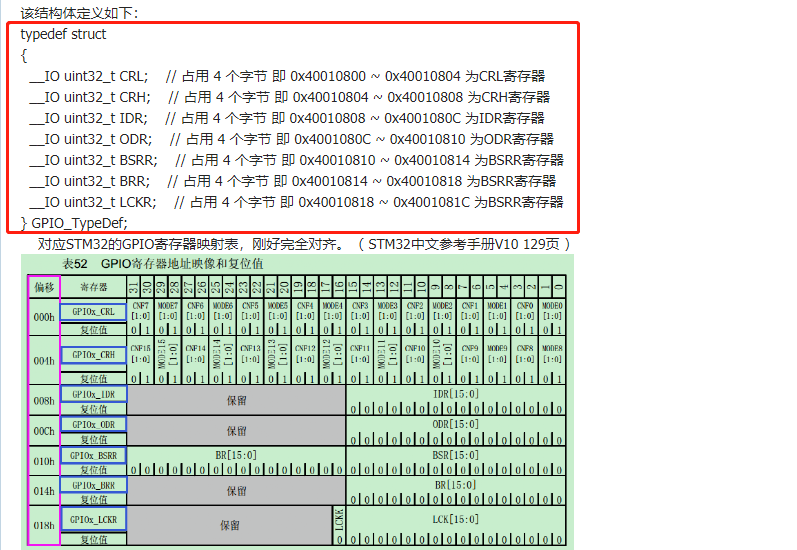Click the "__IO uint32_t BSRR;" declaration
The image size is (797, 550).
pos(94,160)
